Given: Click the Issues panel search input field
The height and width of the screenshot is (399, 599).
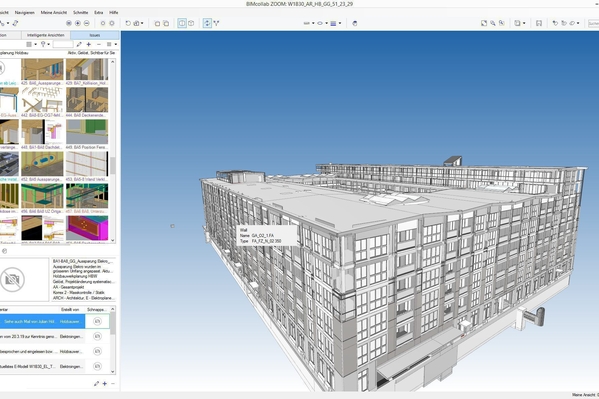Looking at the screenshot, I should [x=63, y=44].
